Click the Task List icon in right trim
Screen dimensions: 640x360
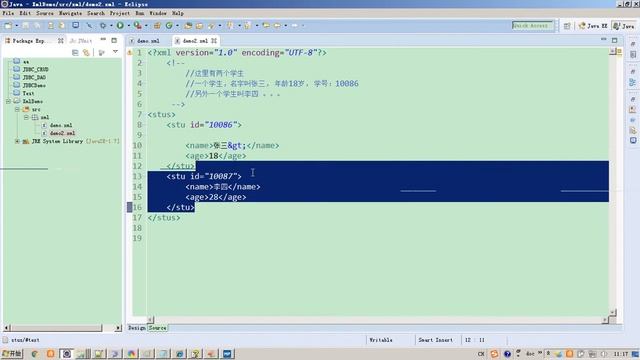click(633, 54)
